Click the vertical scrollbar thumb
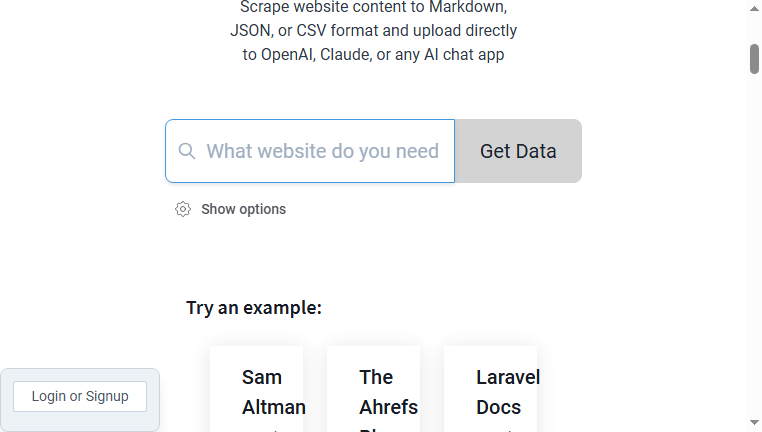Screen dimensions: 762x432 754,59
